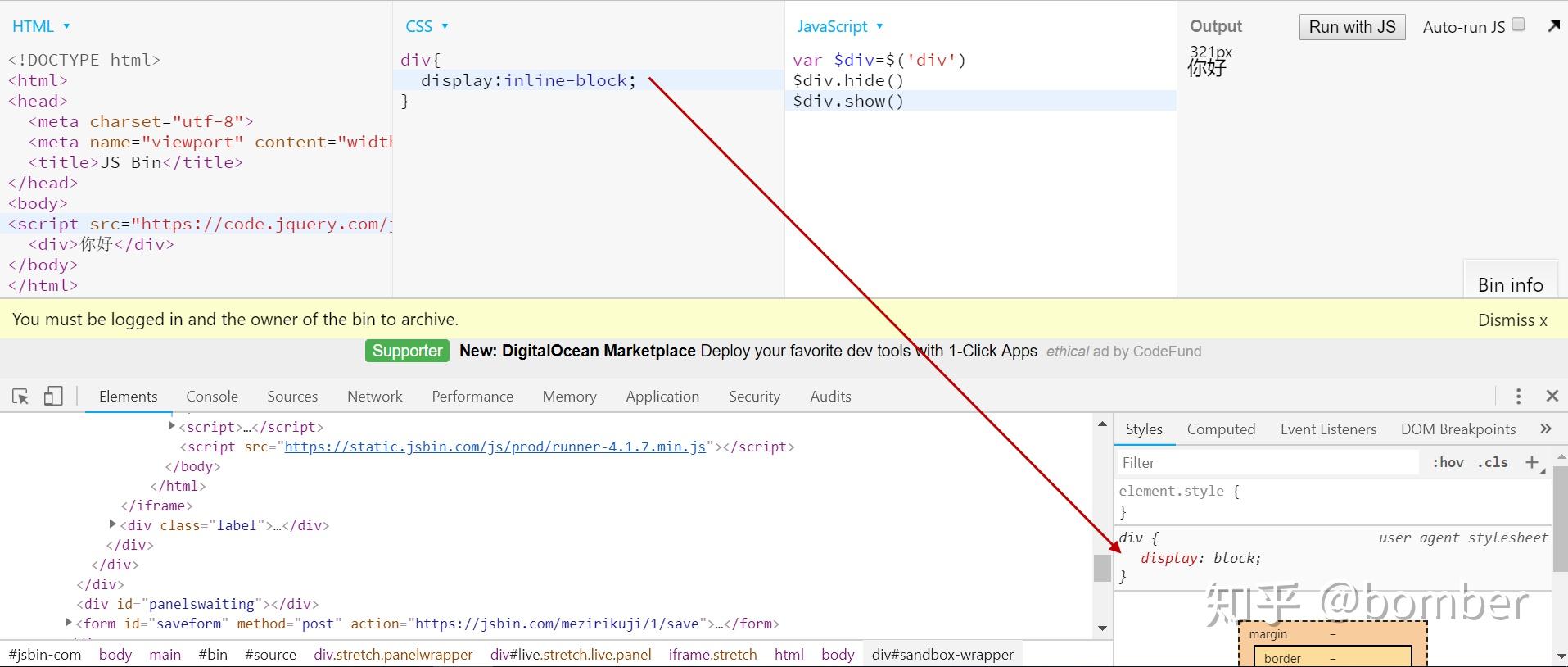Open the HTML panel dropdown

click(41, 26)
